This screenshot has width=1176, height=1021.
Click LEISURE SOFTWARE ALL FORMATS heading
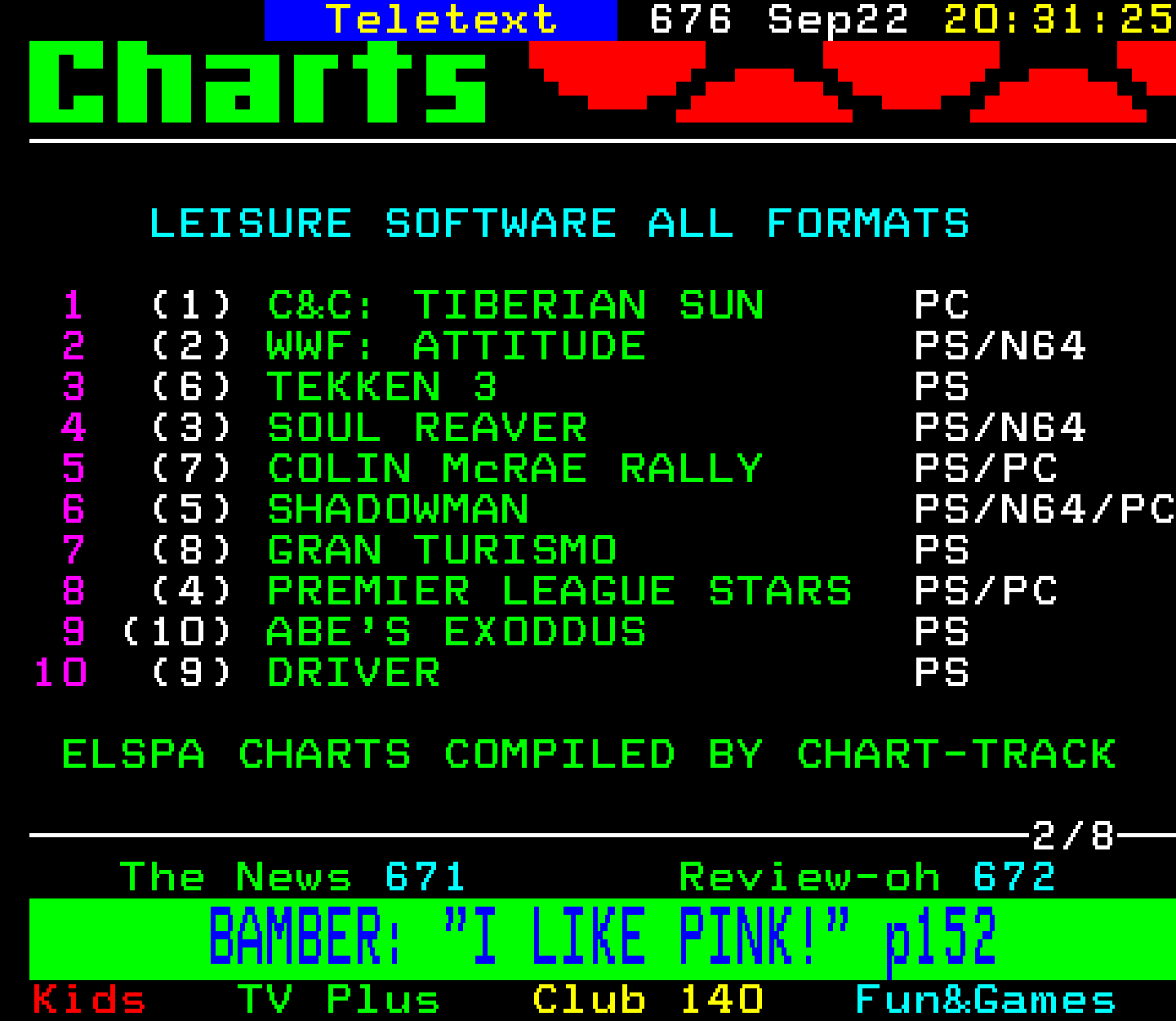pyautogui.click(x=559, y=223)
